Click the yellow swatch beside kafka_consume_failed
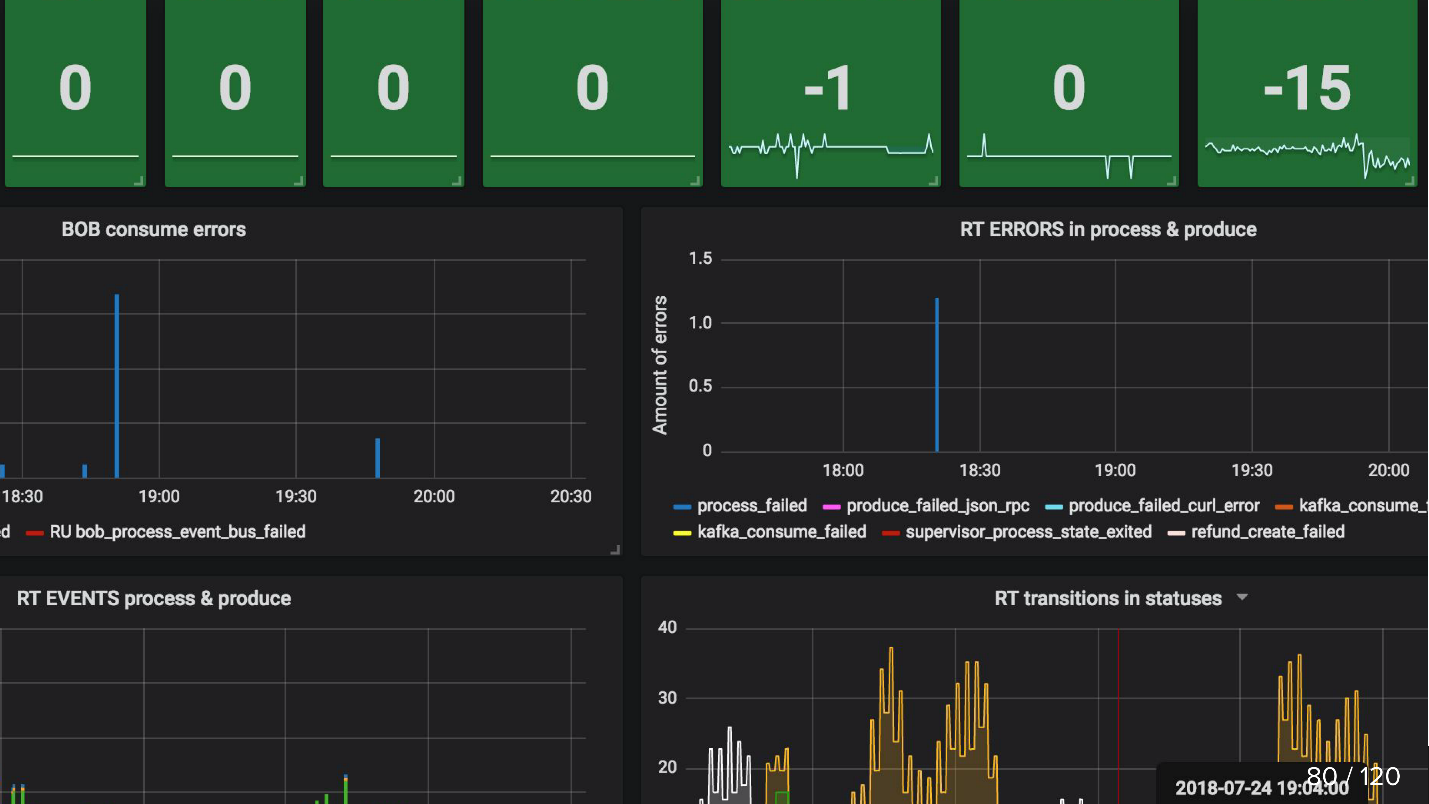1429x804 pixels. (x=682, y=533)
